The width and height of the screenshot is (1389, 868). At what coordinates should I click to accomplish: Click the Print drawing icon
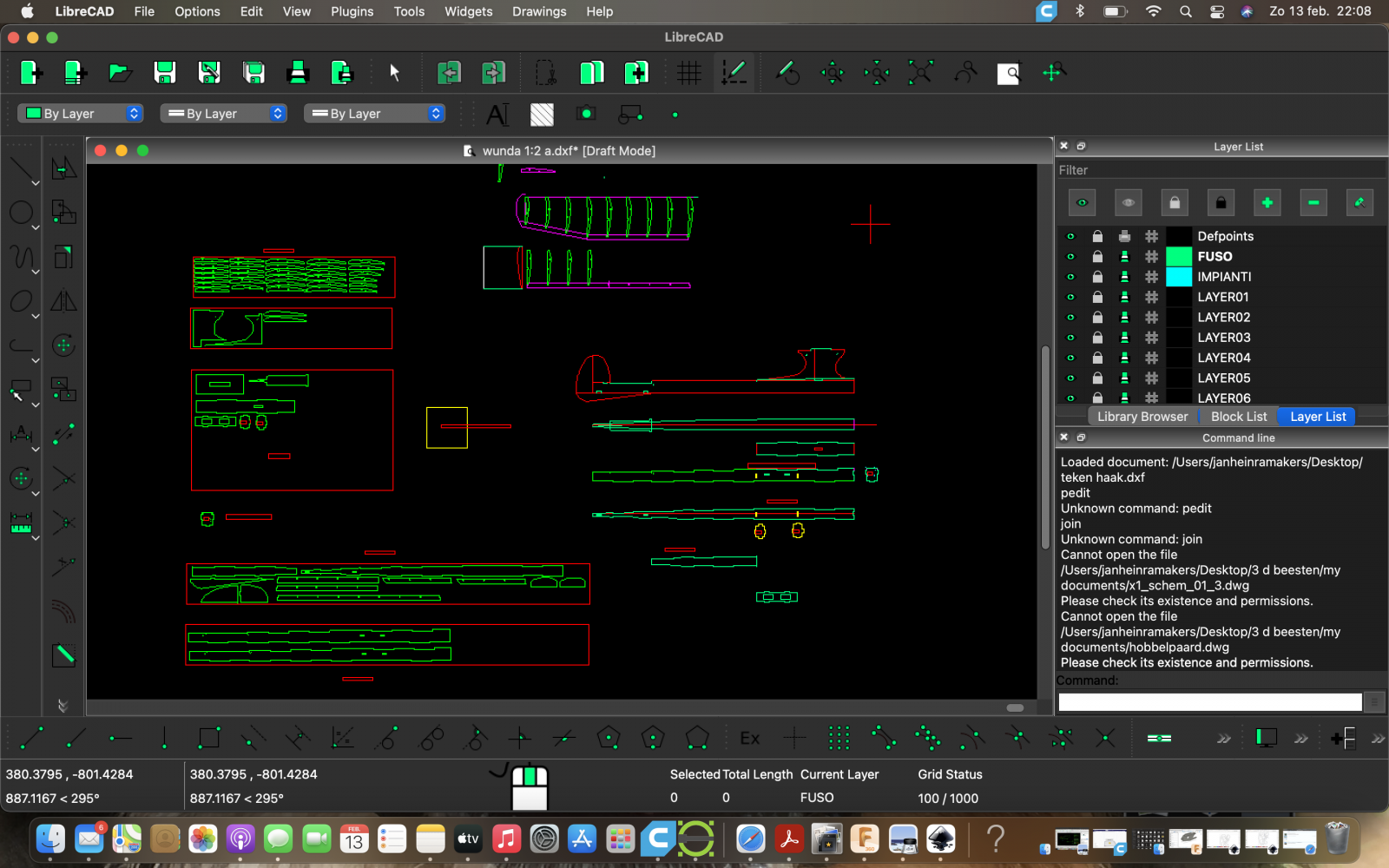[x=298, y=73]
